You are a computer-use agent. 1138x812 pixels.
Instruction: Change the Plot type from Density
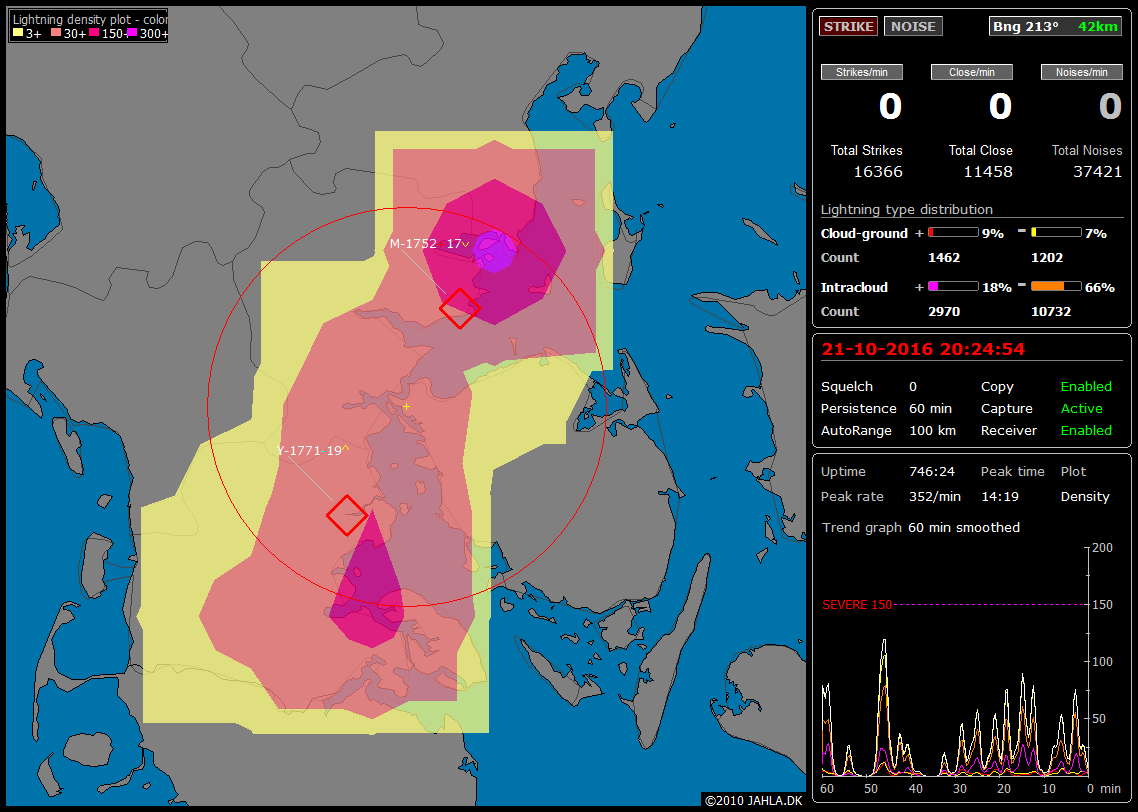click(1085, 496)
